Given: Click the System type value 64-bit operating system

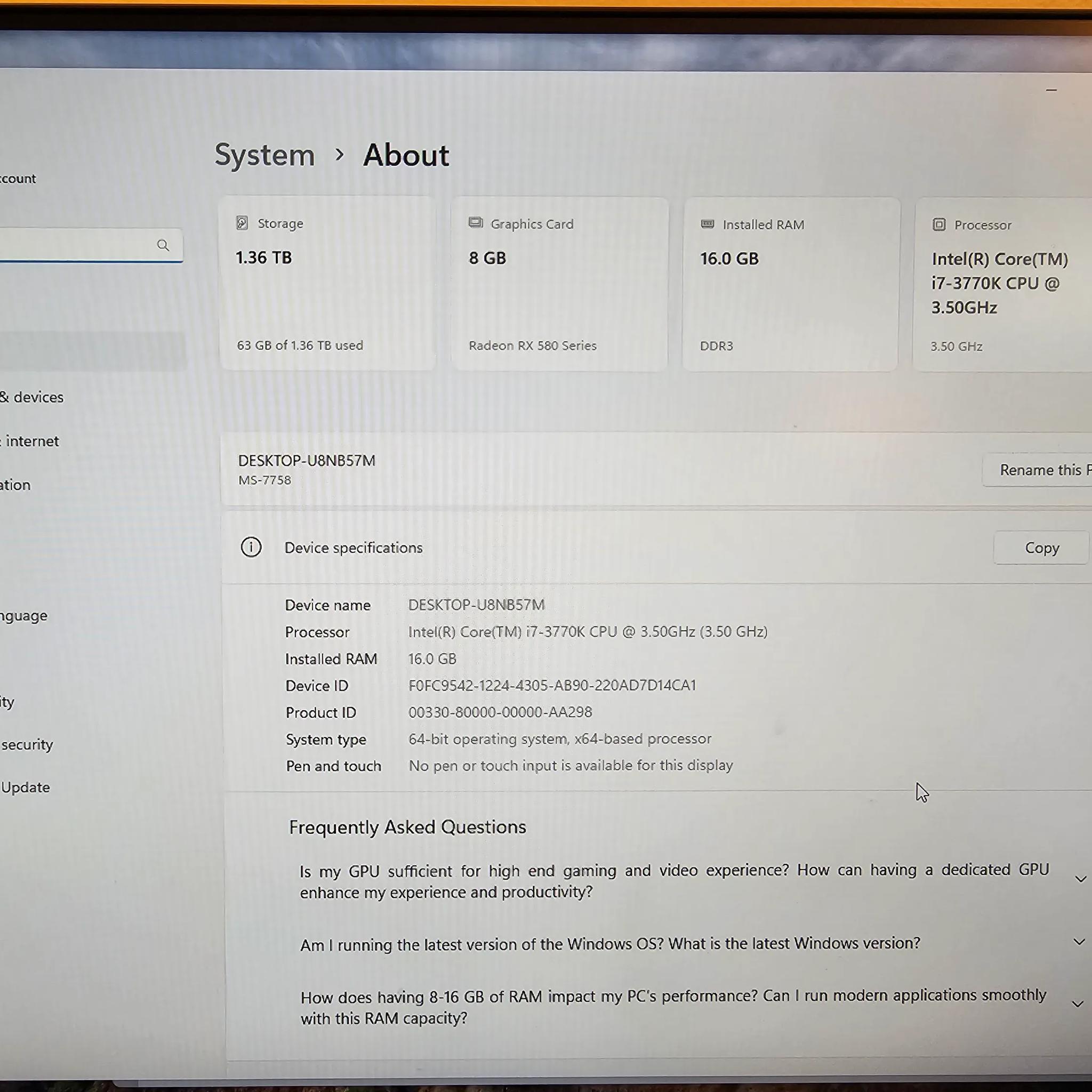Looking at the screenshot, I should (559, 740).
